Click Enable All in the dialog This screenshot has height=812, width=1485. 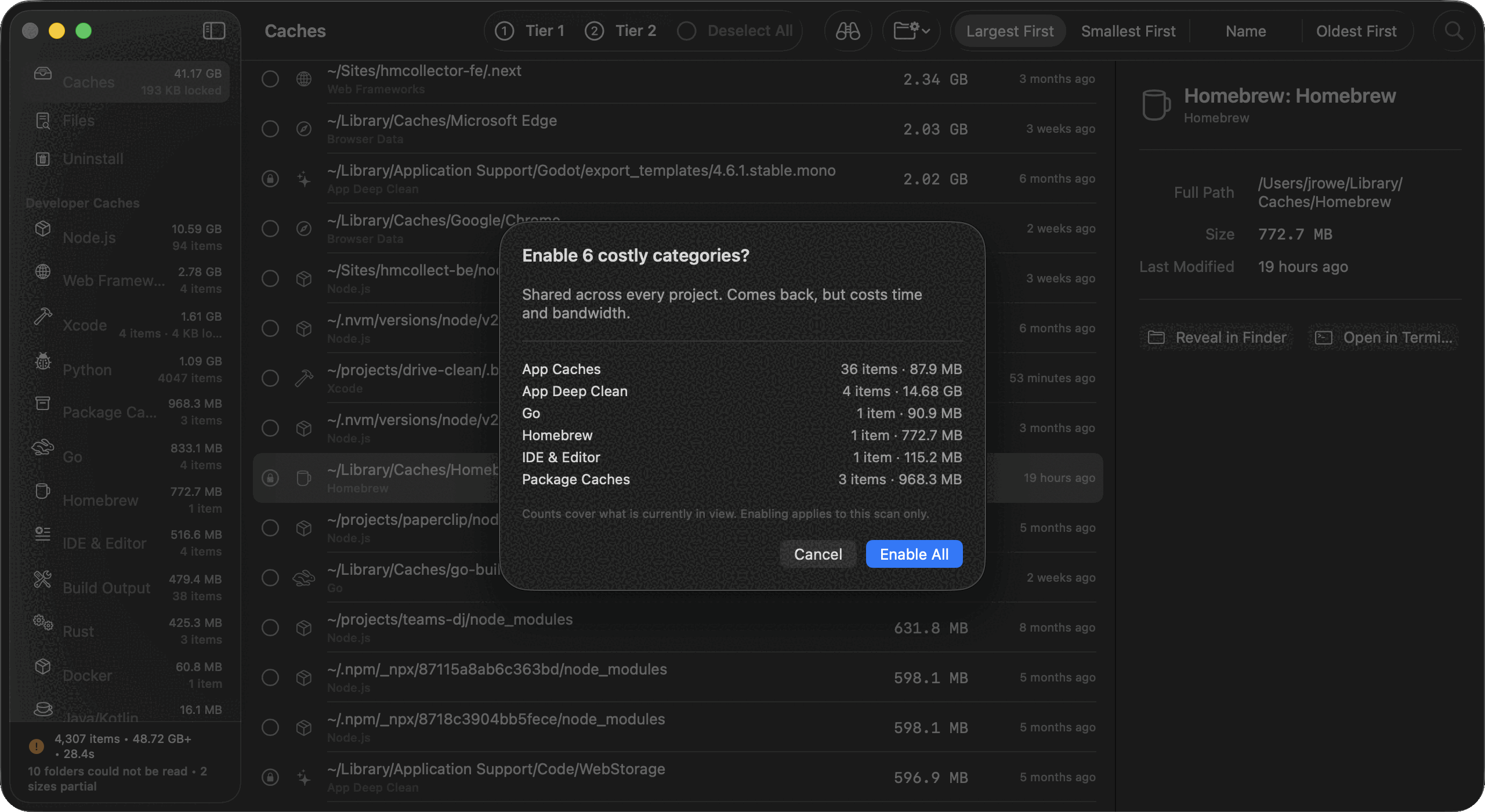(914, 554)
